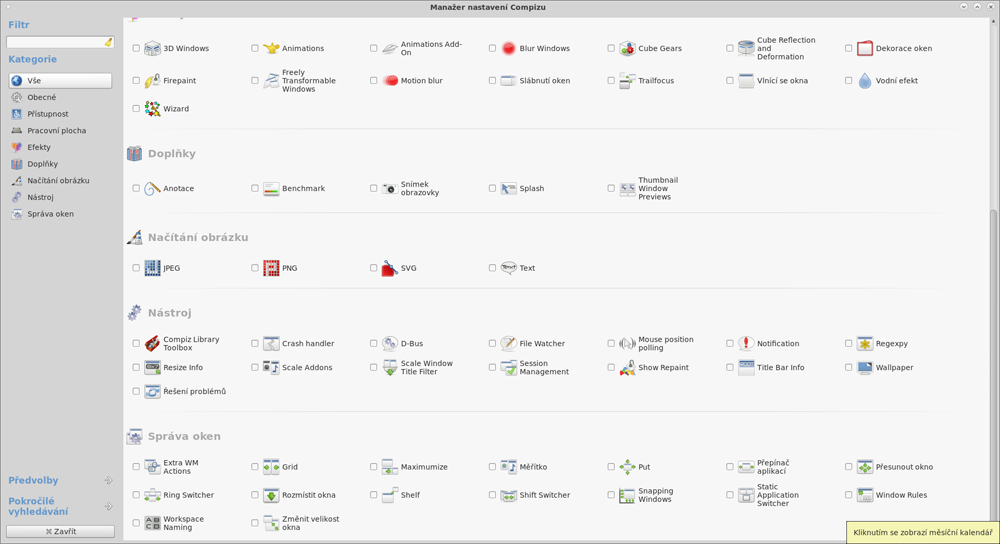This screenshot has width=1000, height=544.
Task: Open the Notification plugin icon
Action: [x=746, y=344]
